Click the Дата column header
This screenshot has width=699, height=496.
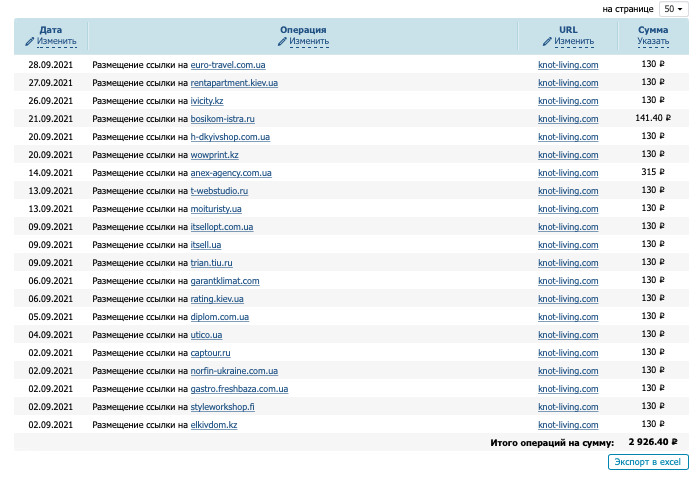51,30
